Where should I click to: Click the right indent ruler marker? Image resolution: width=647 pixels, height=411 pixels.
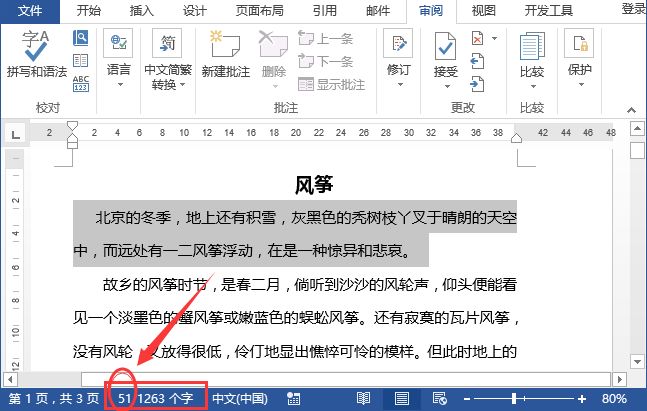point(516,138)
